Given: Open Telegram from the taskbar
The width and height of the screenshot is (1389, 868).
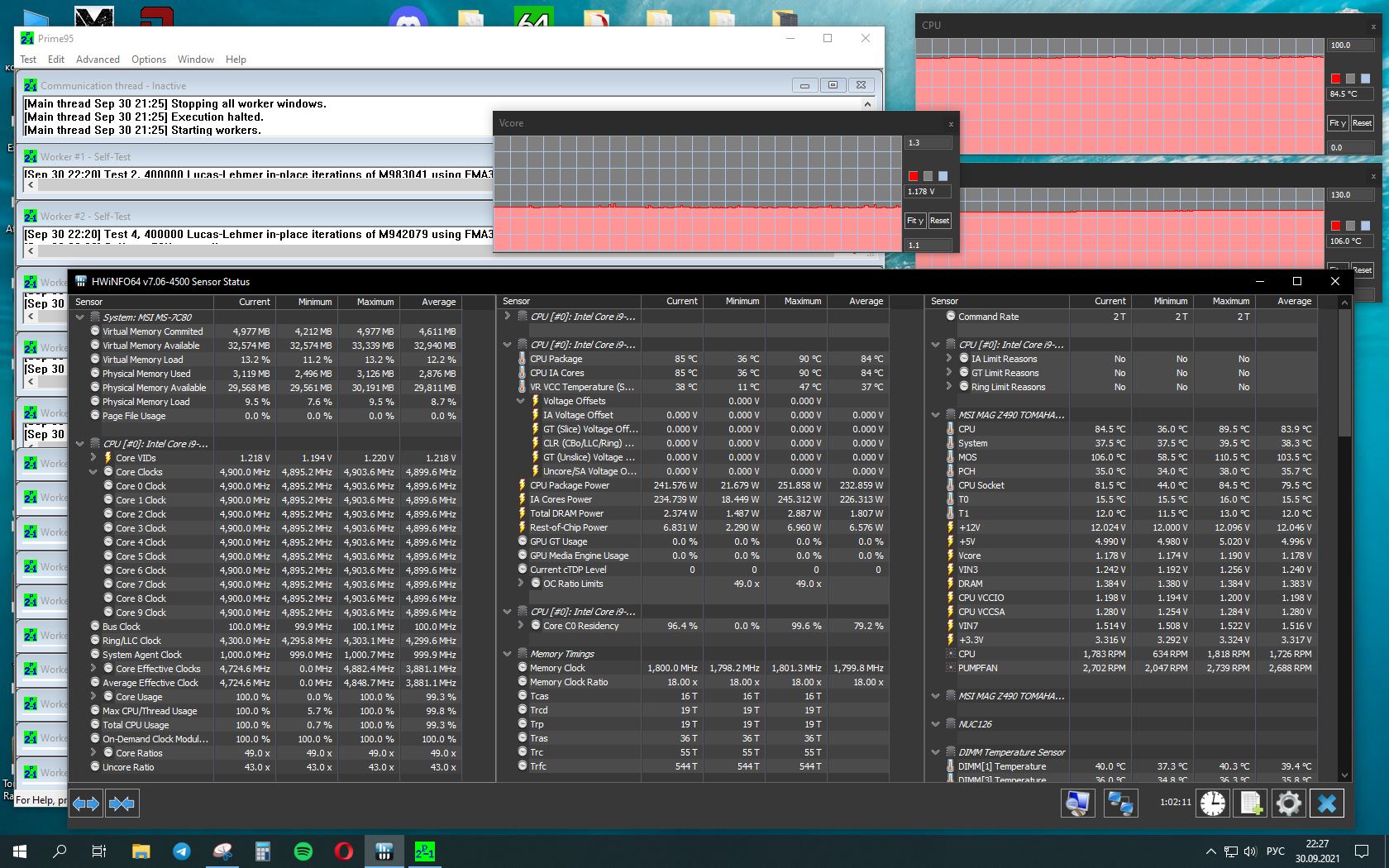Looking at the screenshot, I should 181,851.
